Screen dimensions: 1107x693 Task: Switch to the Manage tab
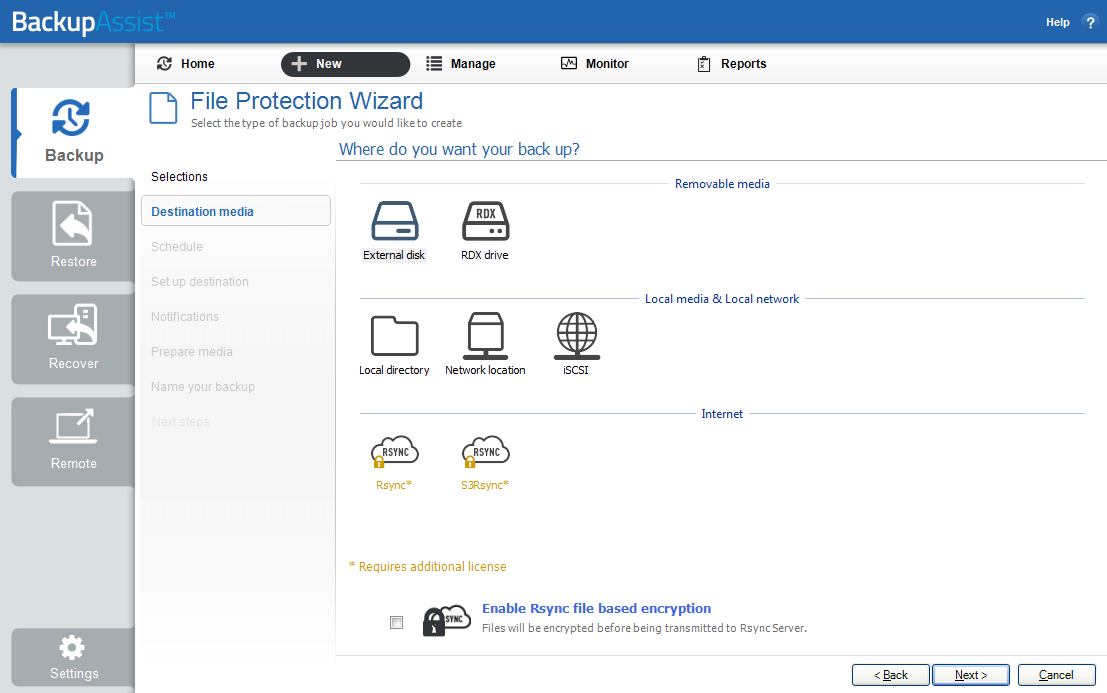(x=461, y=64)
